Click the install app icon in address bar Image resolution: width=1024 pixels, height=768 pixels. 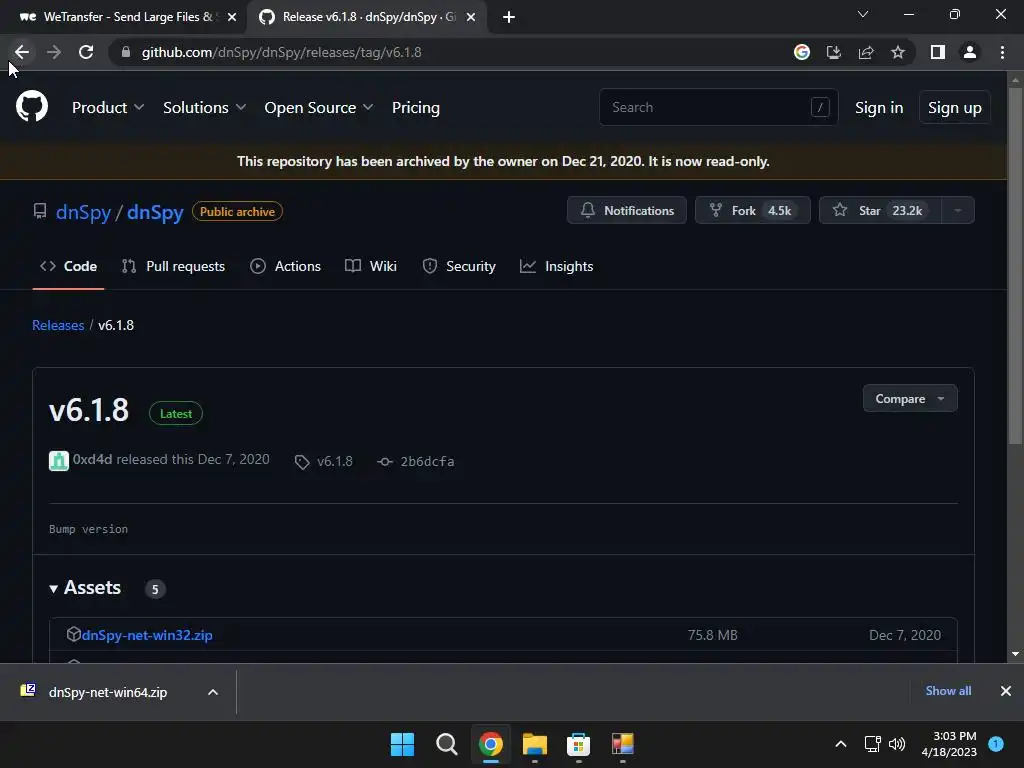pos(834,52)
